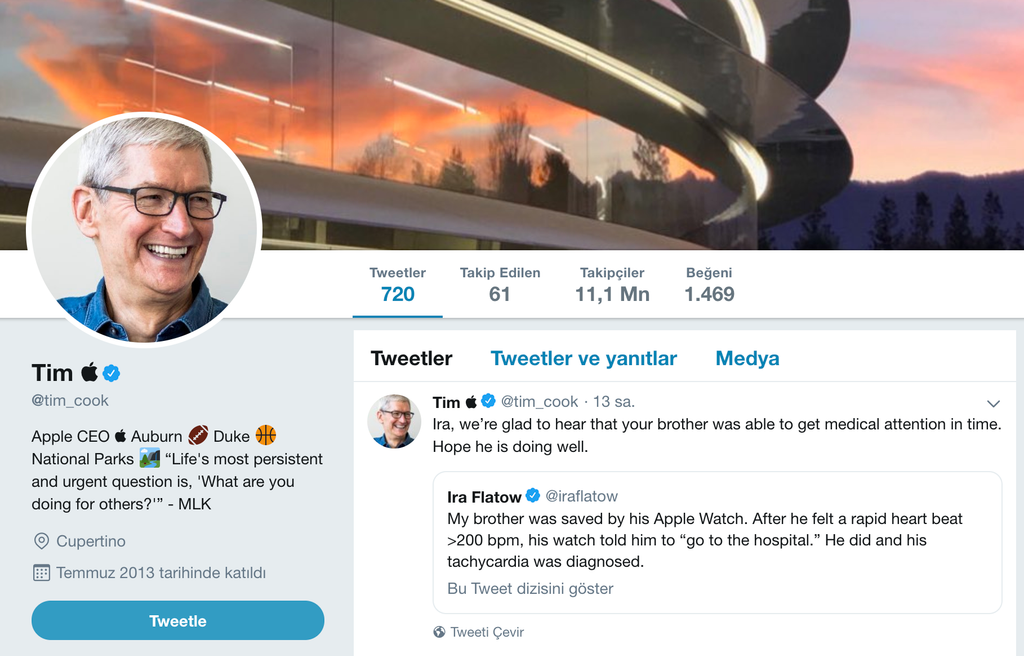
Task: Click the location pin icon beside Cupertino
Action: [x=40, y=541]
